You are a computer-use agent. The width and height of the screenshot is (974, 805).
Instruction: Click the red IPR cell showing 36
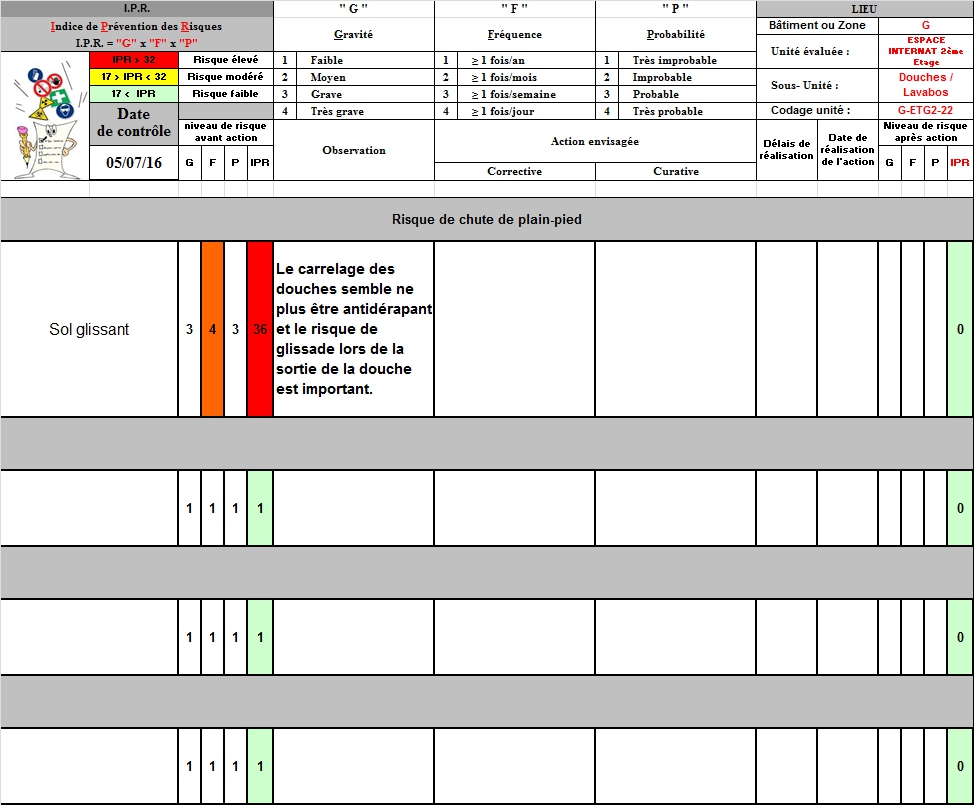(x=259, y=329)
